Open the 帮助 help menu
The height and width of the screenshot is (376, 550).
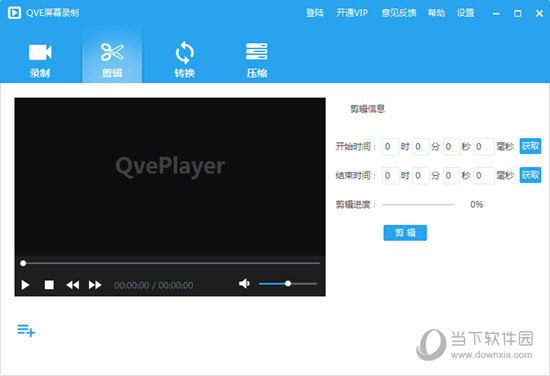(x=436, y=13)
